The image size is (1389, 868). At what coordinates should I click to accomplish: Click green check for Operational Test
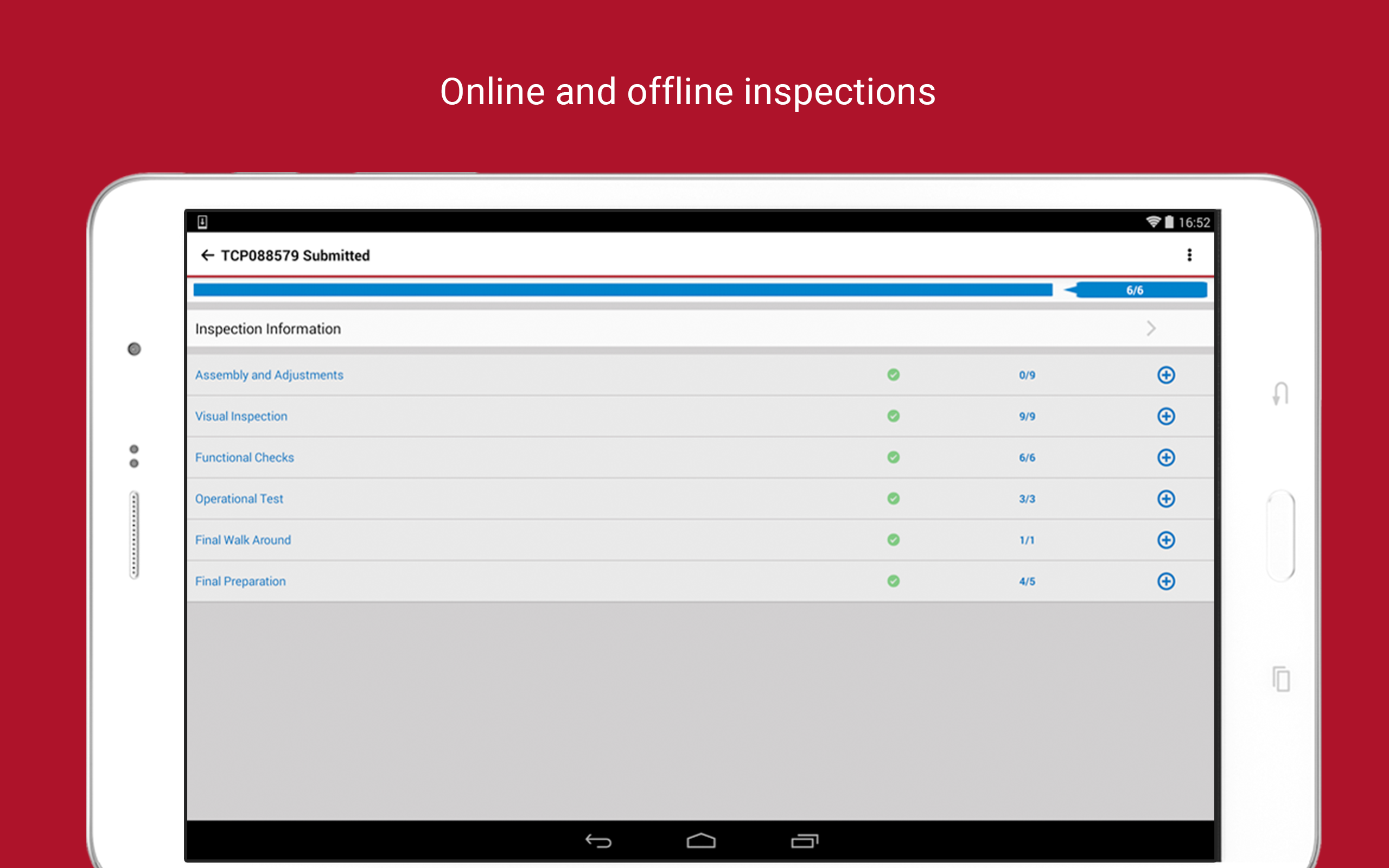(893, 499)
